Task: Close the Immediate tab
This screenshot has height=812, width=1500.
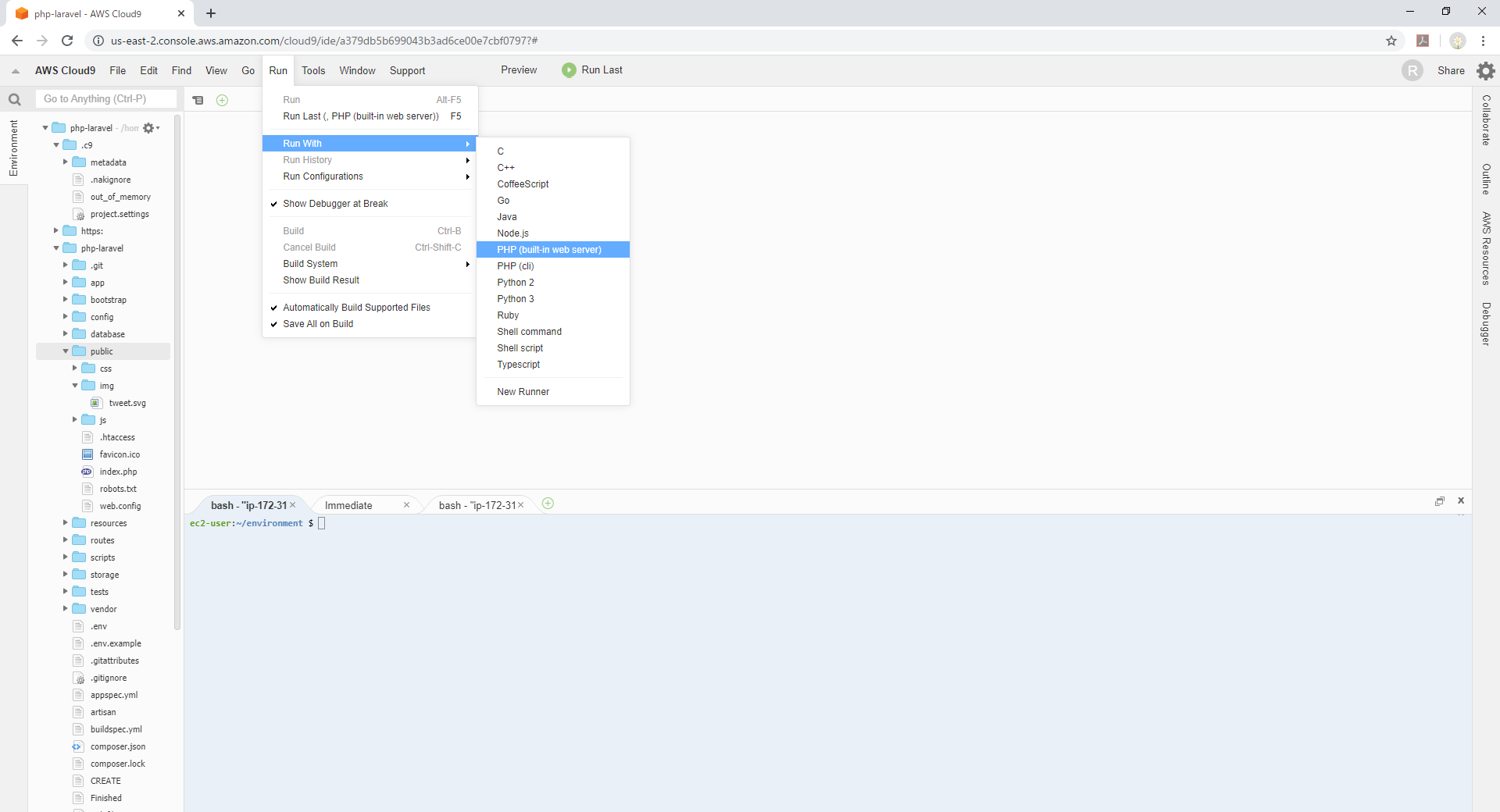Action: pyautogui.click(x=406, y=505)
